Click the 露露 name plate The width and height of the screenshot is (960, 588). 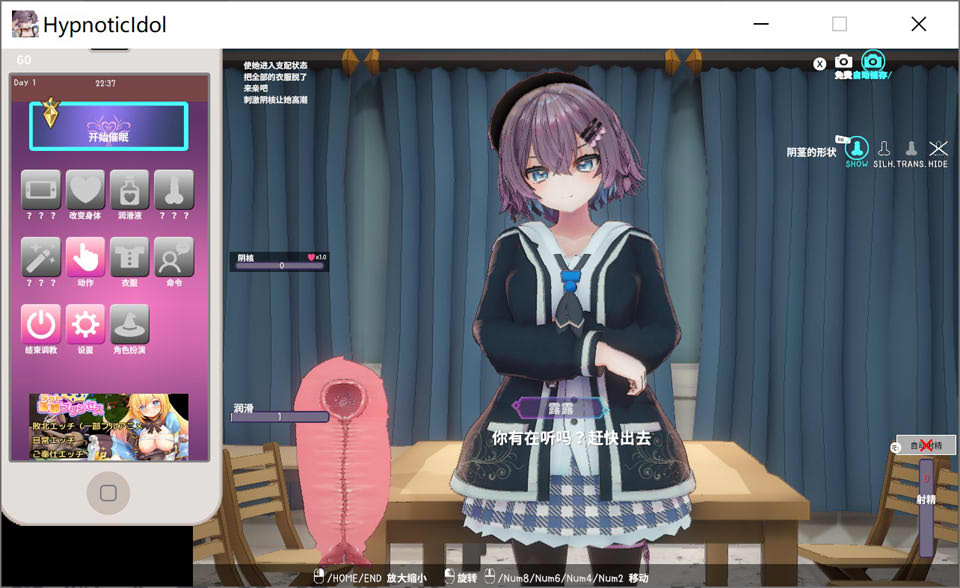pyautogui.click(x=560, y=409)
